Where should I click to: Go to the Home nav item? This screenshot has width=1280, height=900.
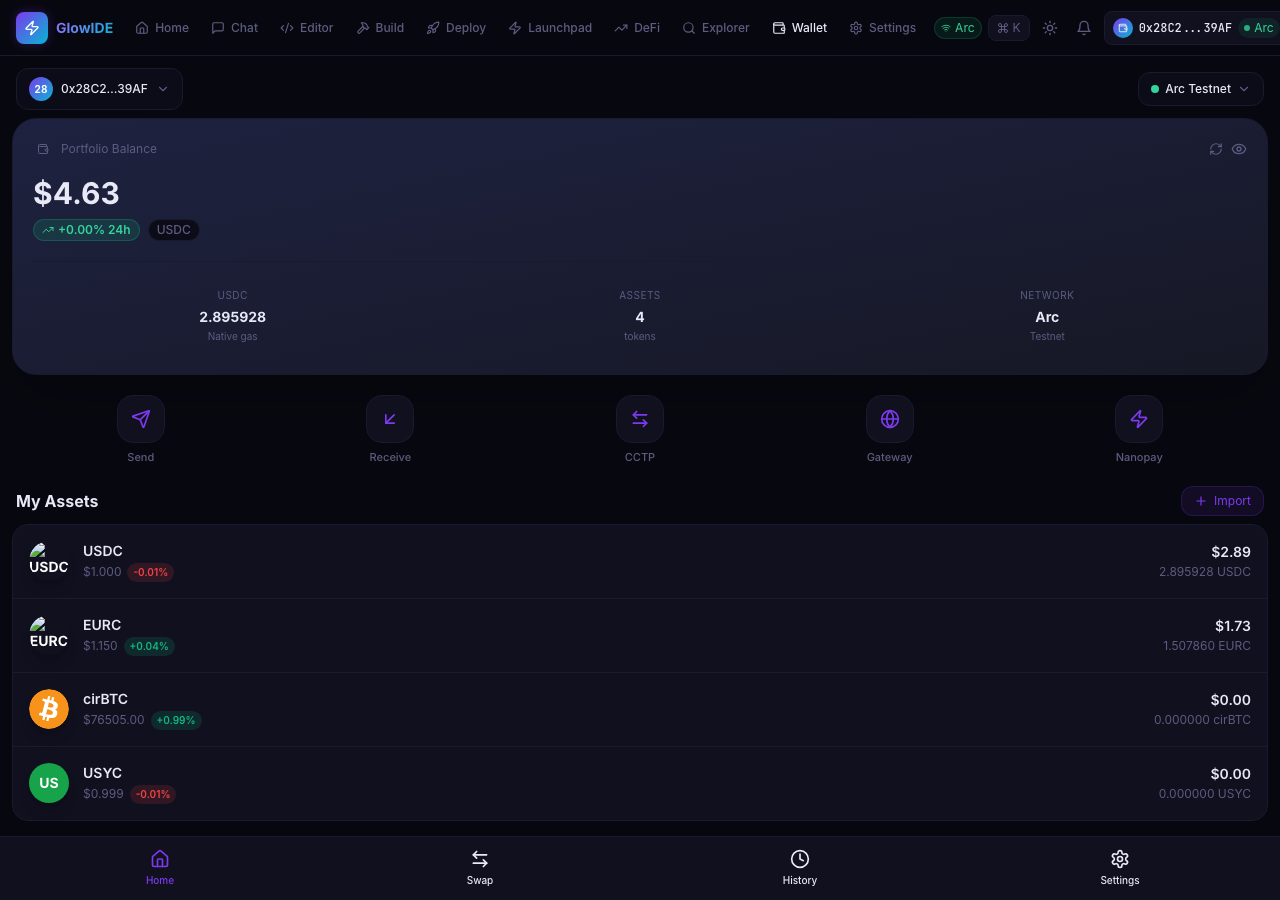pos(162,28)
